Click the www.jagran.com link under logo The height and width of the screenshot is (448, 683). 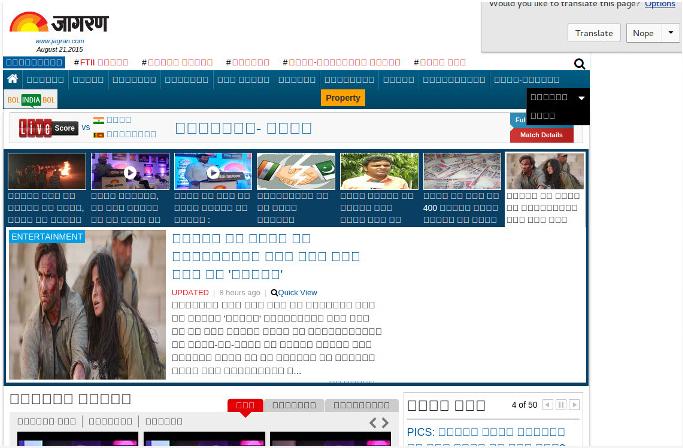coord(60,41)
